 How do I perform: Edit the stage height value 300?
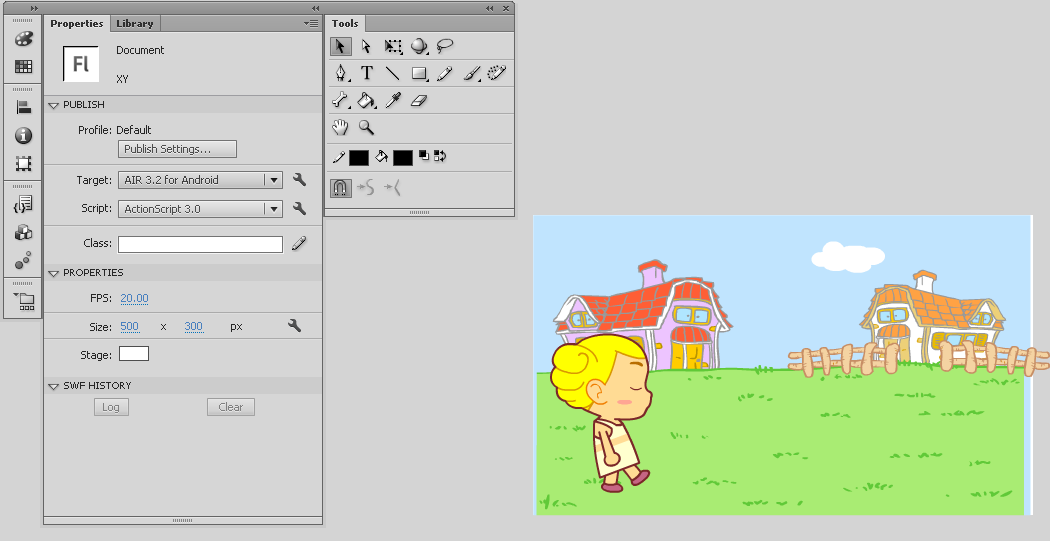coord(194,327)
